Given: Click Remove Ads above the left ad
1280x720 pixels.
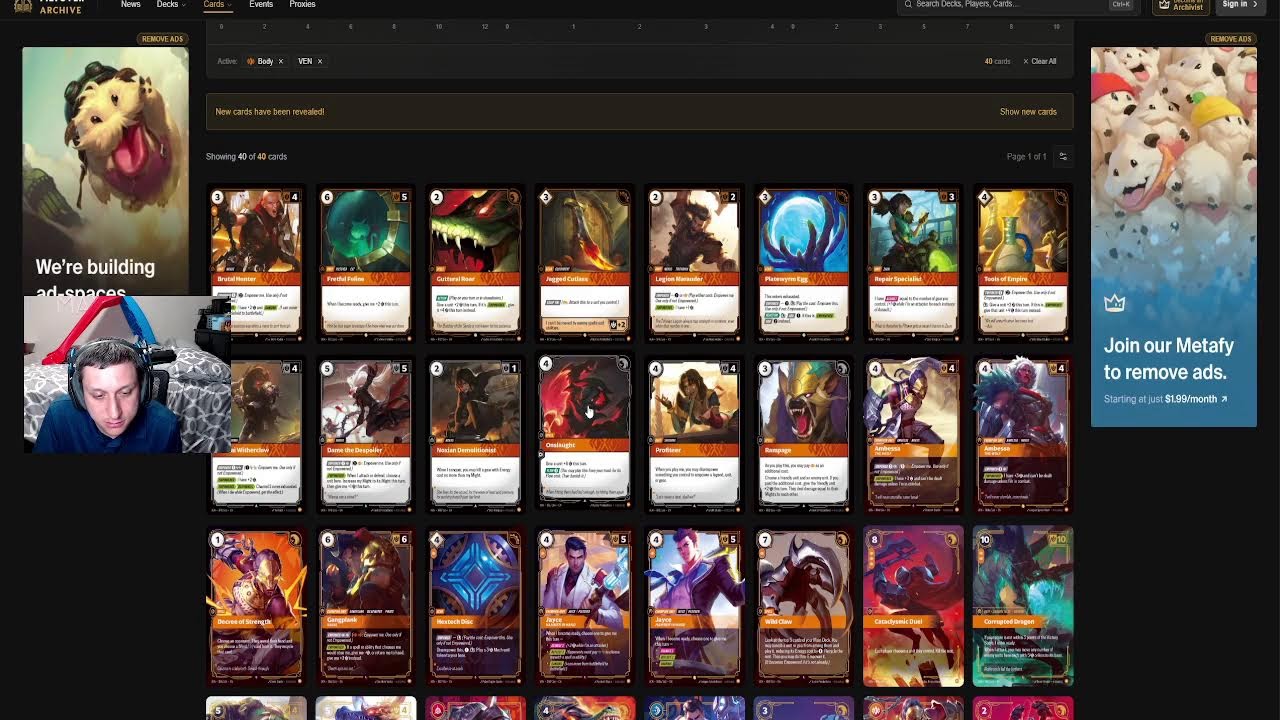Looking at the screenshot, I should point(162,39).
